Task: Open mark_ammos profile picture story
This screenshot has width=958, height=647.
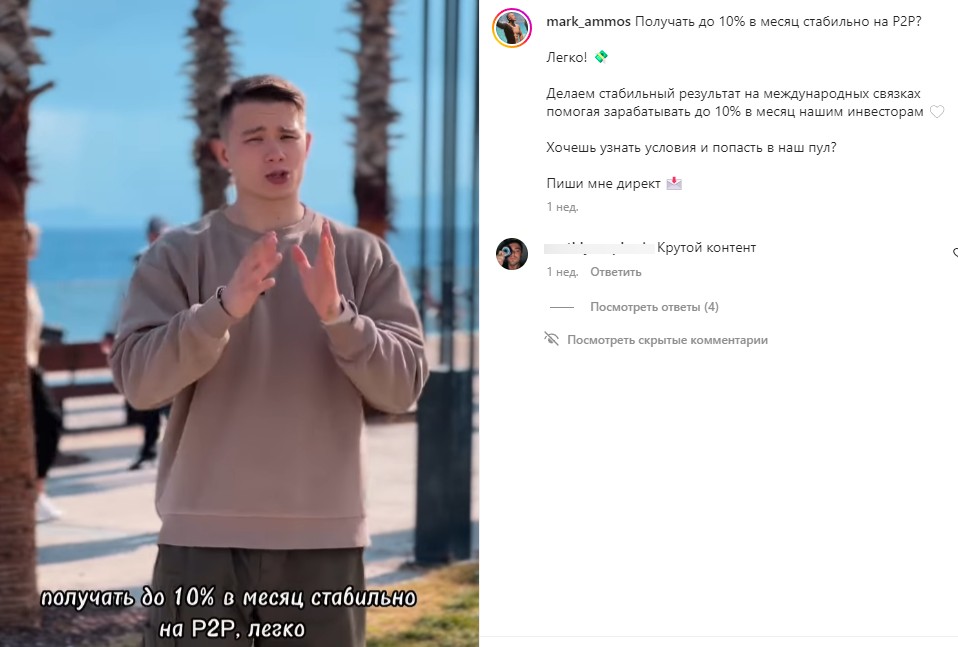Action: 512,28
